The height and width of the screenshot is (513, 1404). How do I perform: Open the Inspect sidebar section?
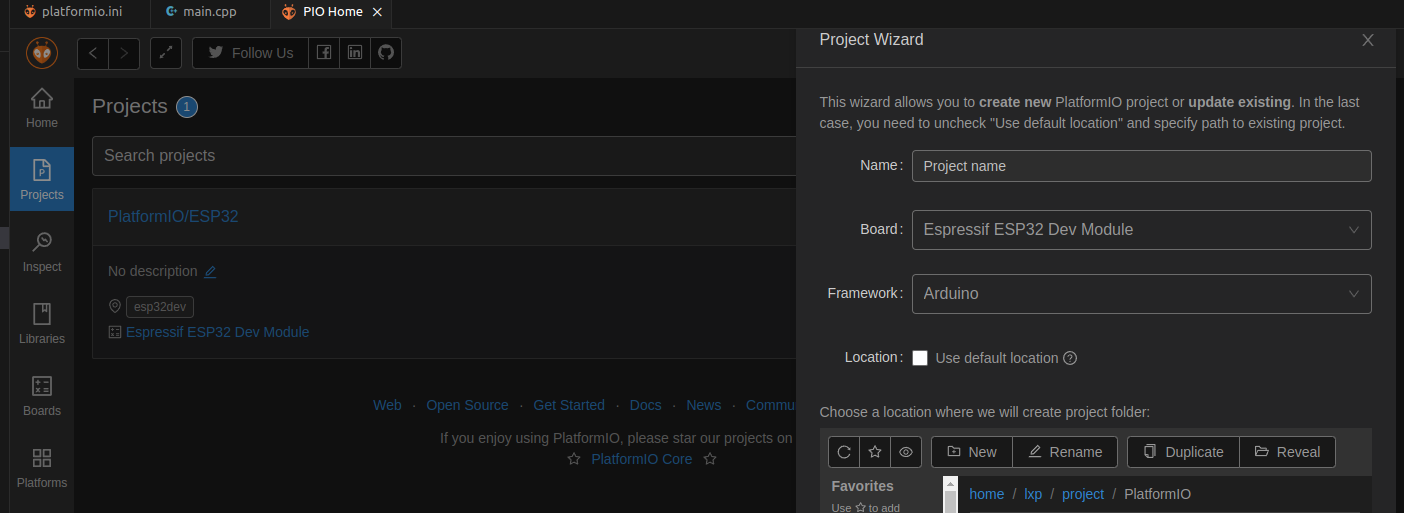[x=41, y=251]
